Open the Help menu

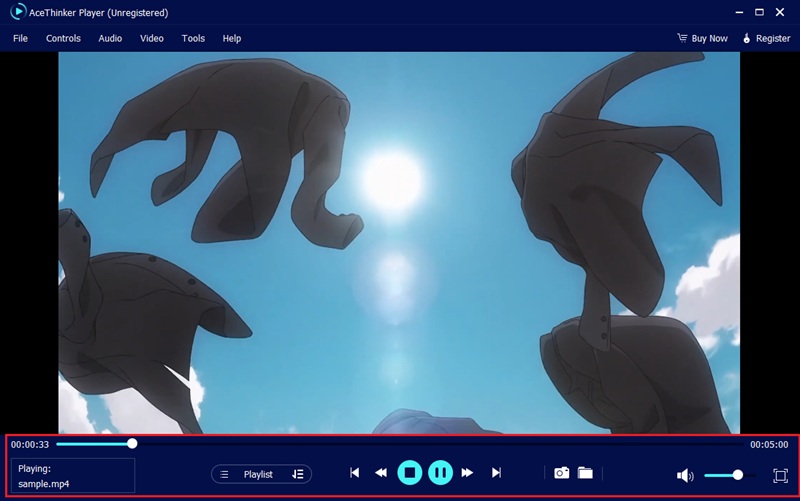pyautogui.click(x=232, y=38)
